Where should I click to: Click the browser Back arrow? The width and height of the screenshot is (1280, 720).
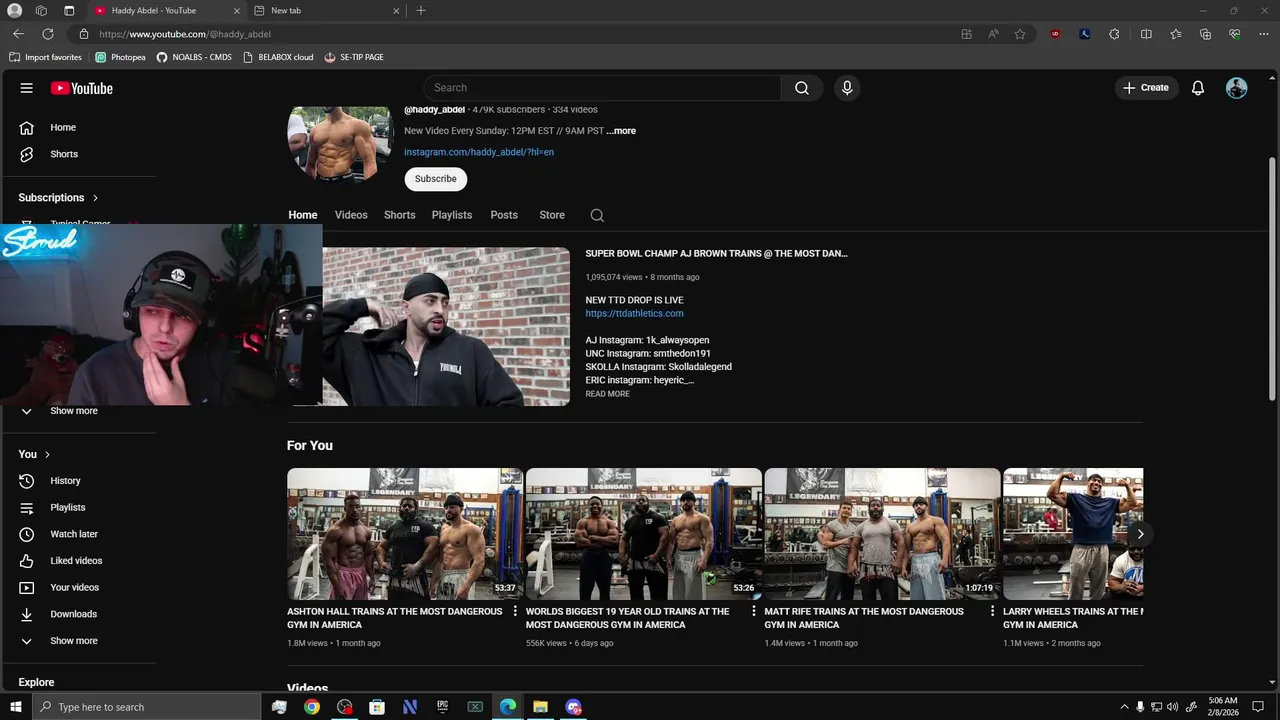[x=18, y=34]
